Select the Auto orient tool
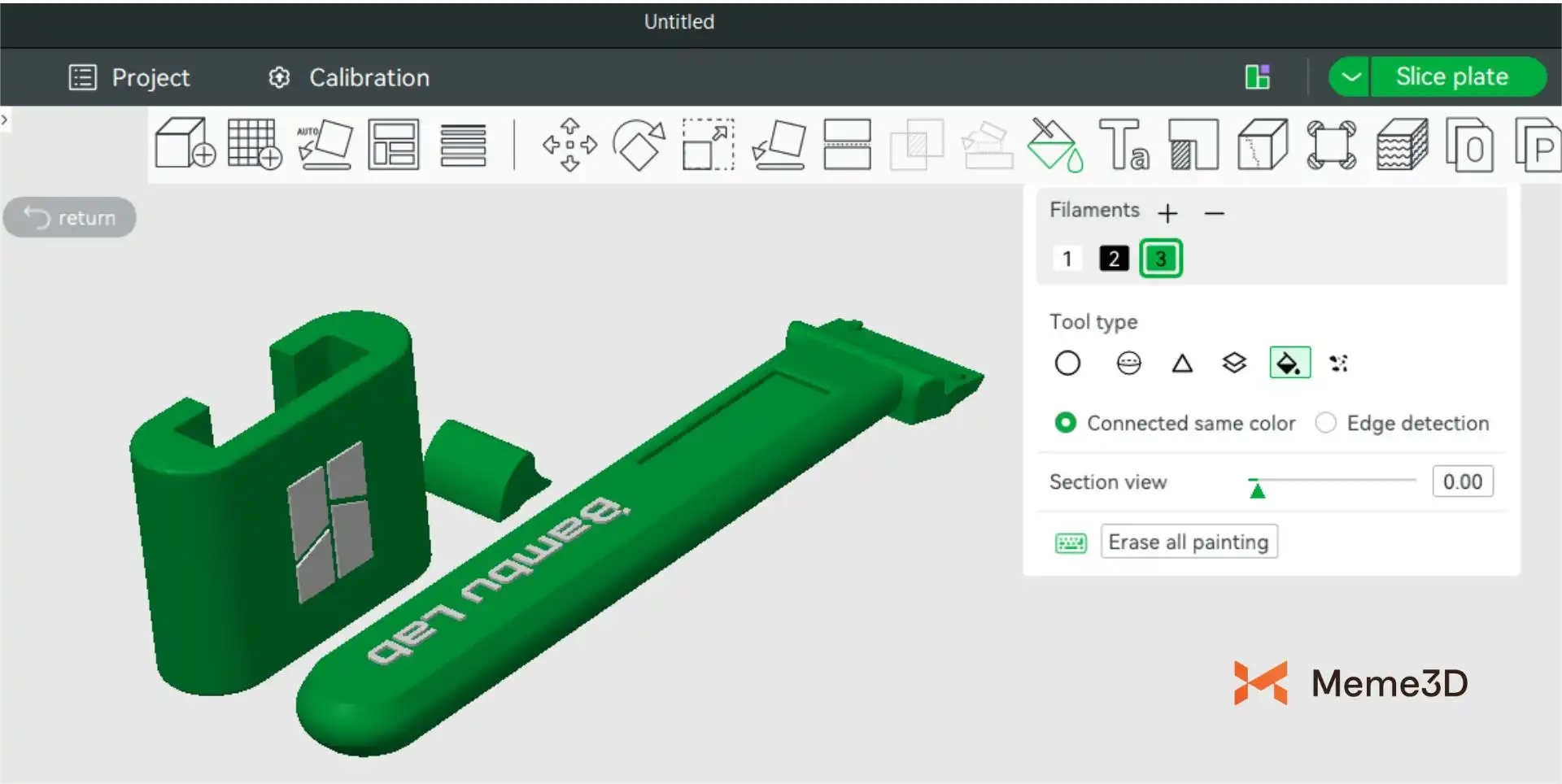This screenshot has height=784, width=1562. pyautogui.click(x=325, y=144)
